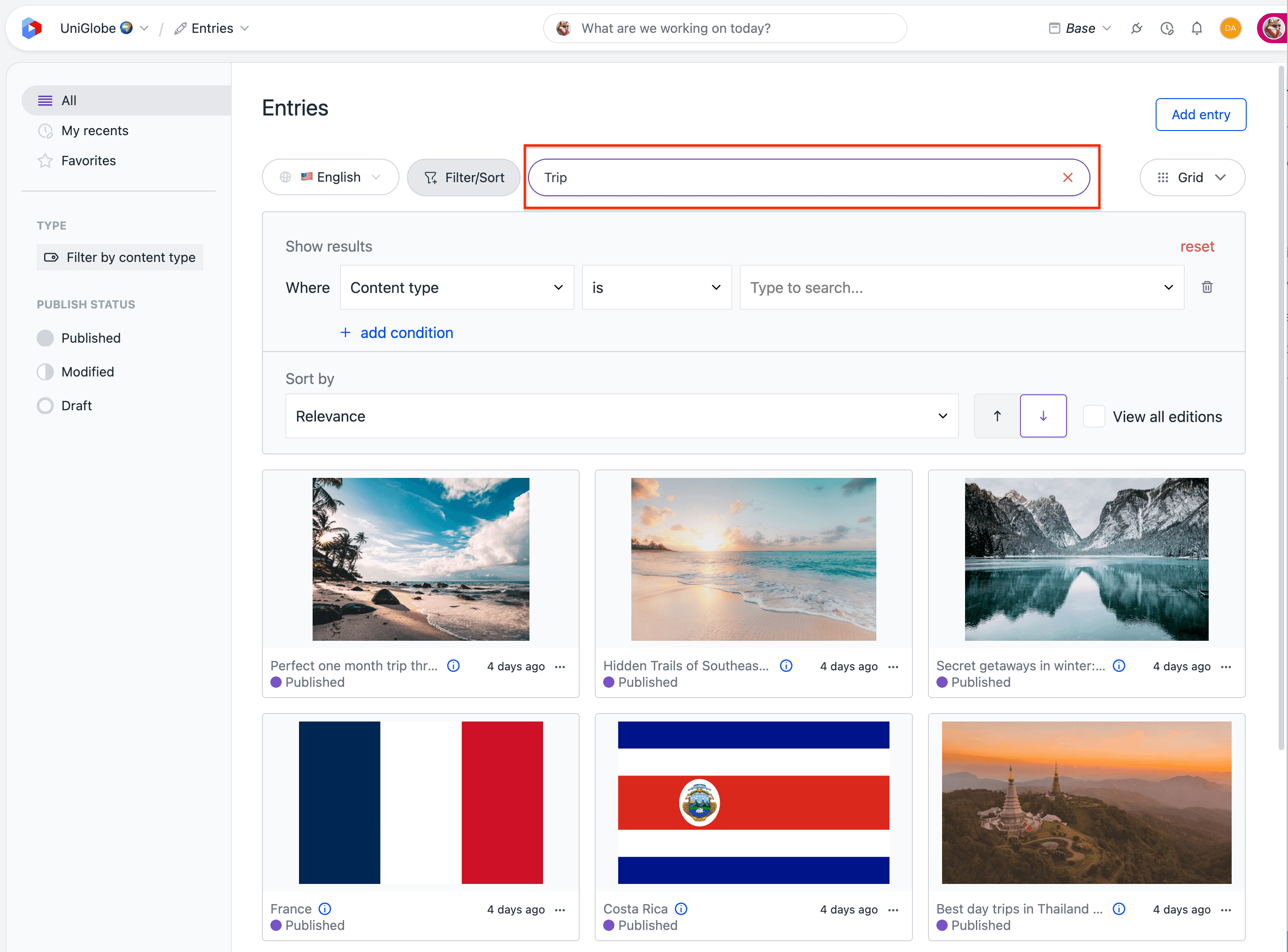Show info icon for France entry

[x=325, y=909]
